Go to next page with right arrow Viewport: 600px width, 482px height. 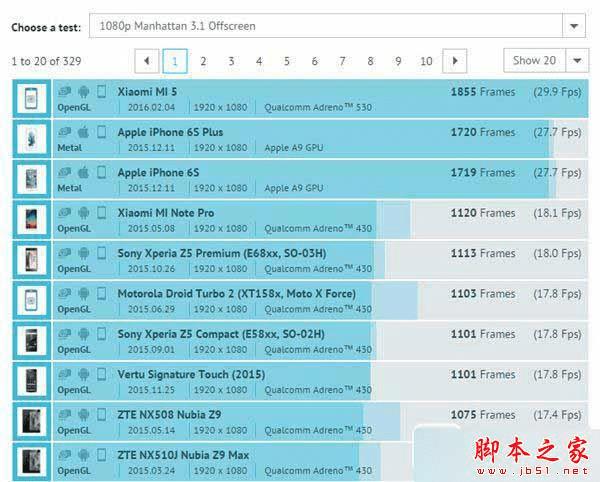pos(455,61)
